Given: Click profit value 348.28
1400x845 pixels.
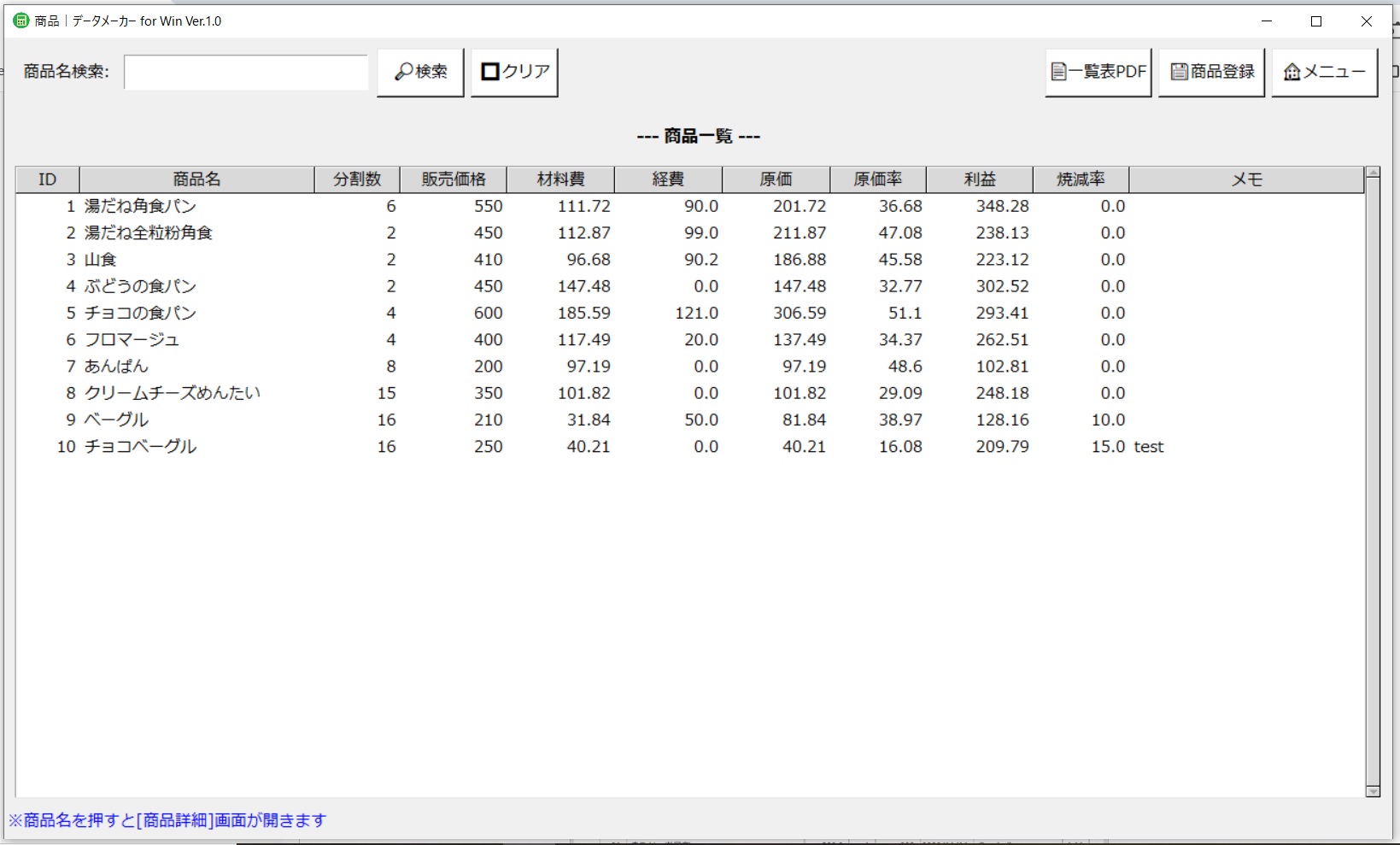Looking at the screenshot, I should click(x=1003, y=206).
